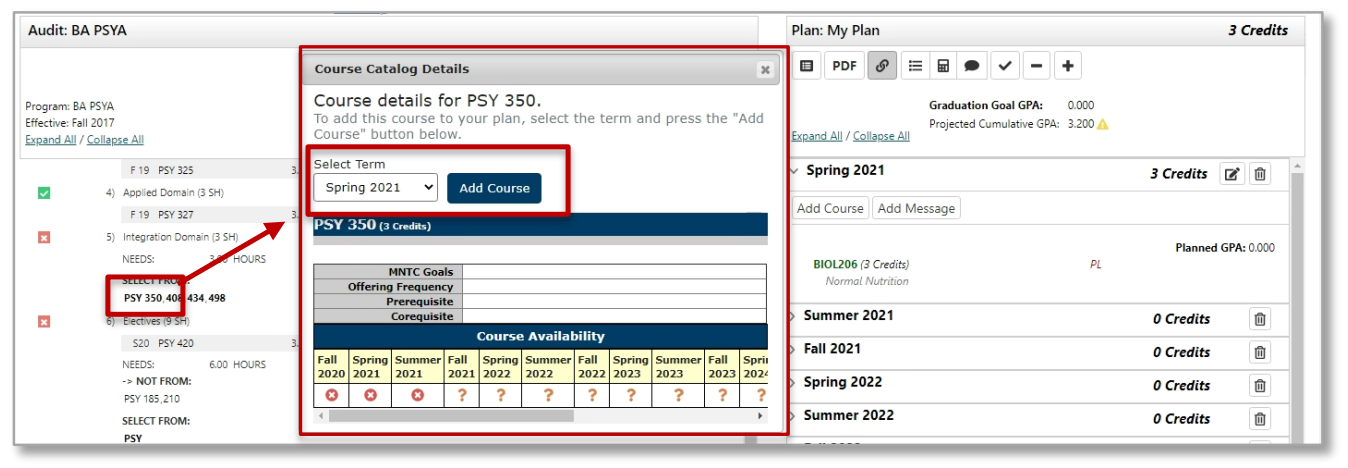
Task: Click the checkmark icon in plan toolbar
Action: (x=1005, y=66)
